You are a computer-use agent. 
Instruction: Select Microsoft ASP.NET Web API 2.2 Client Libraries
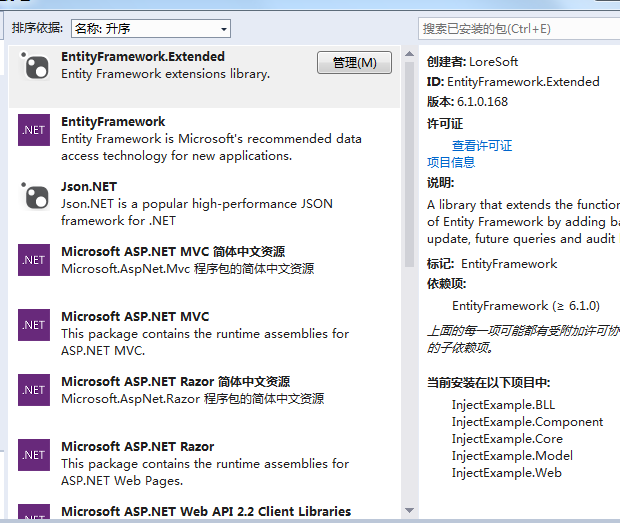(x=206, y=511)
